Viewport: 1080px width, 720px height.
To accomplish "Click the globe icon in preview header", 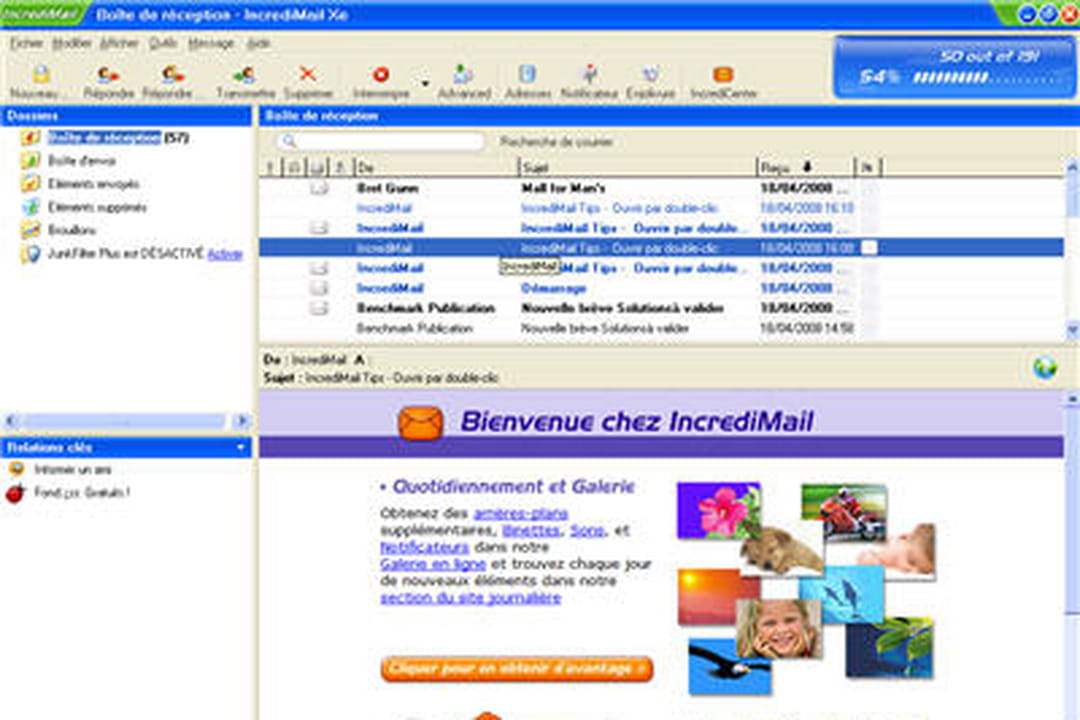I will pos(1044,368).
